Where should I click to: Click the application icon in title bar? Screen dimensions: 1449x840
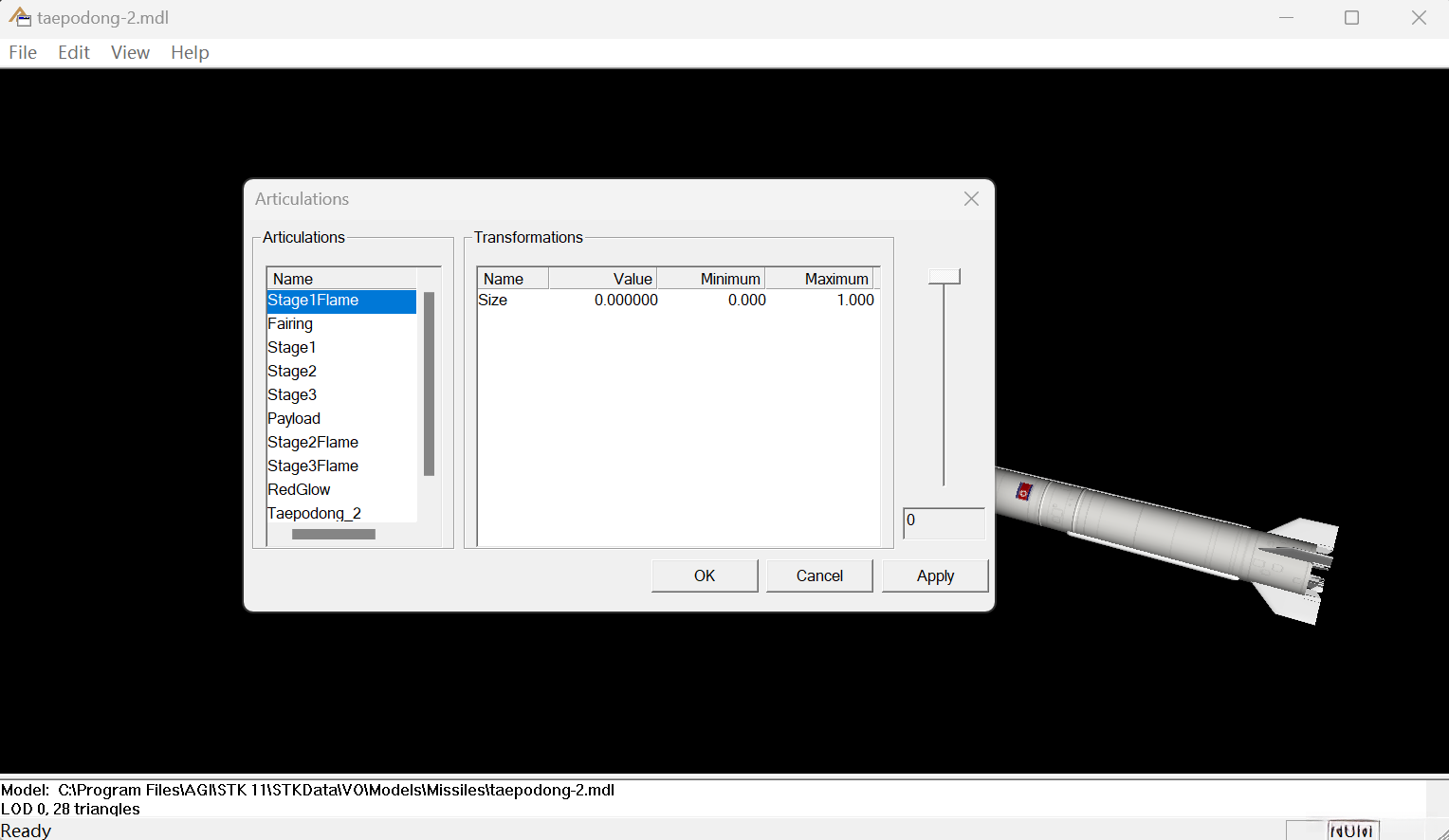click(20, 17)
